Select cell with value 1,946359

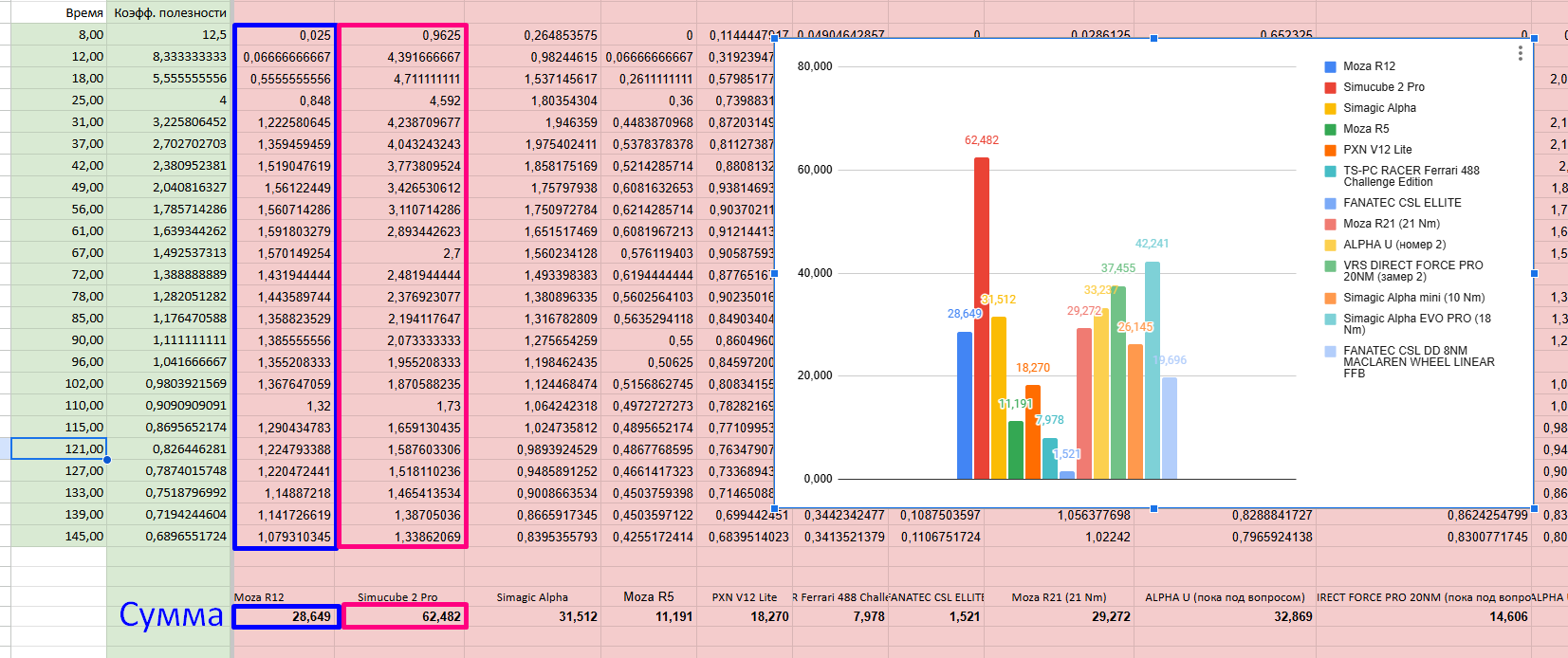click(534, 122)
